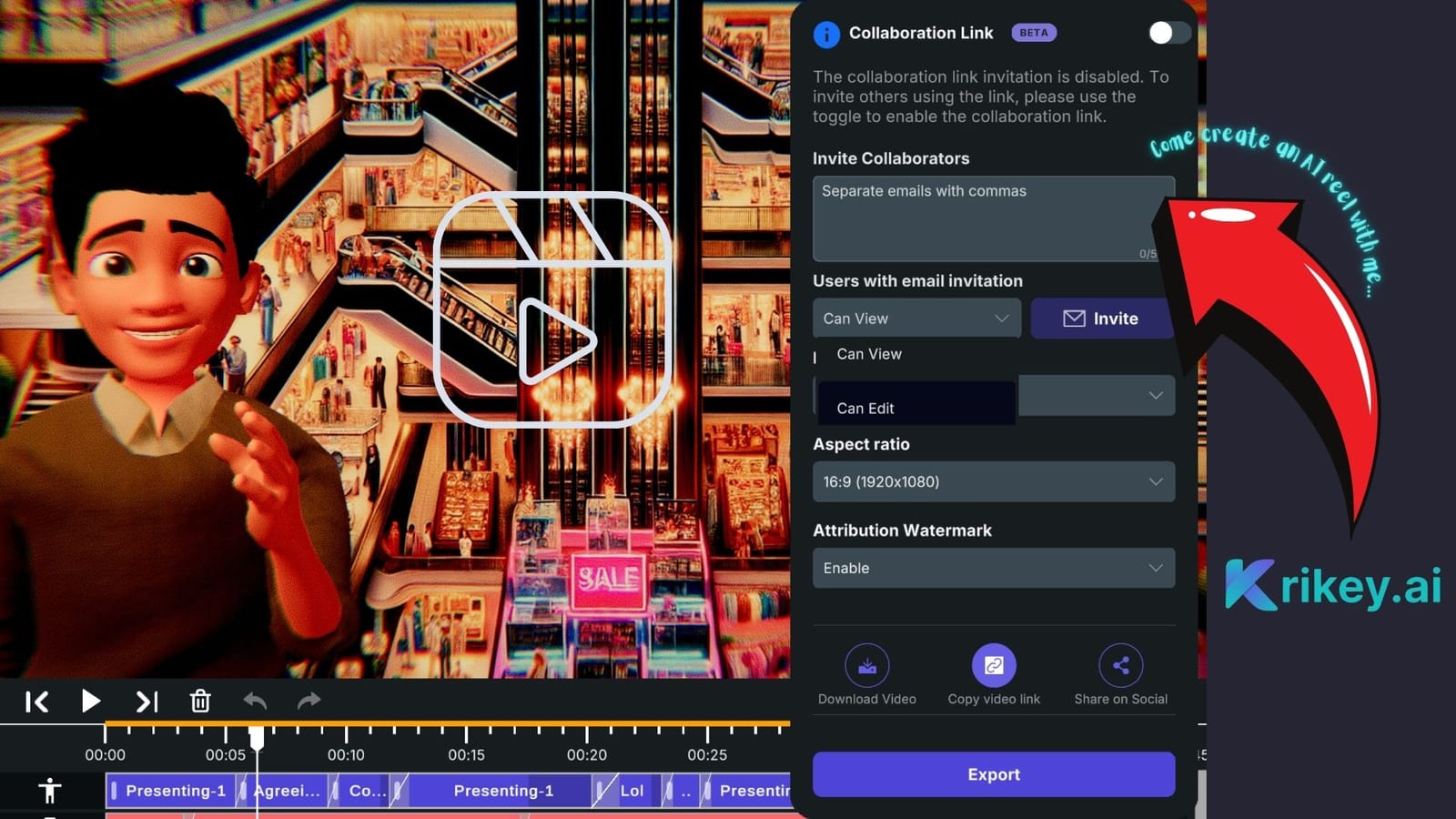
Task: Click the Invite button
Action: [1101, 318]
